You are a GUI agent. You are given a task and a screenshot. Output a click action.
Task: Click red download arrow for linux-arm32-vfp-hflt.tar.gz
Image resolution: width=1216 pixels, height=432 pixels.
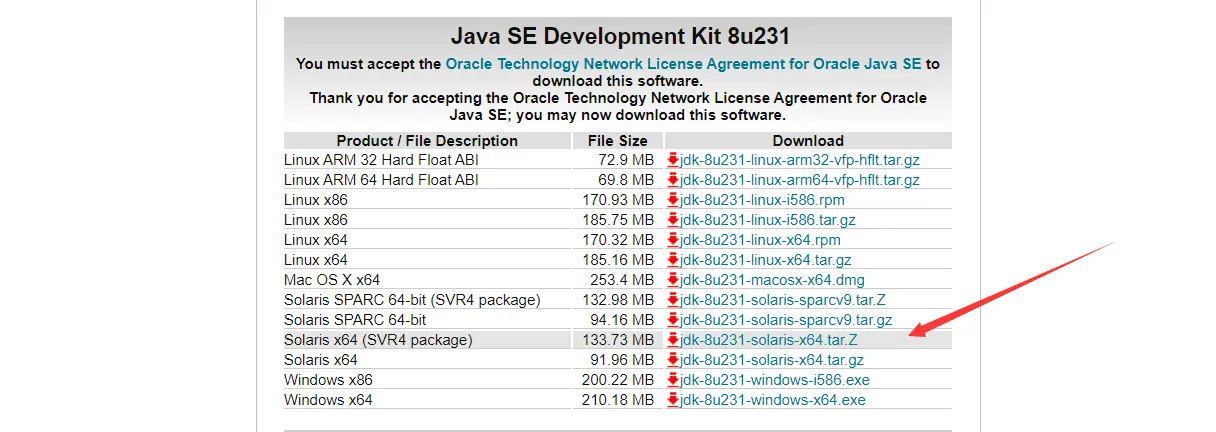673,160
